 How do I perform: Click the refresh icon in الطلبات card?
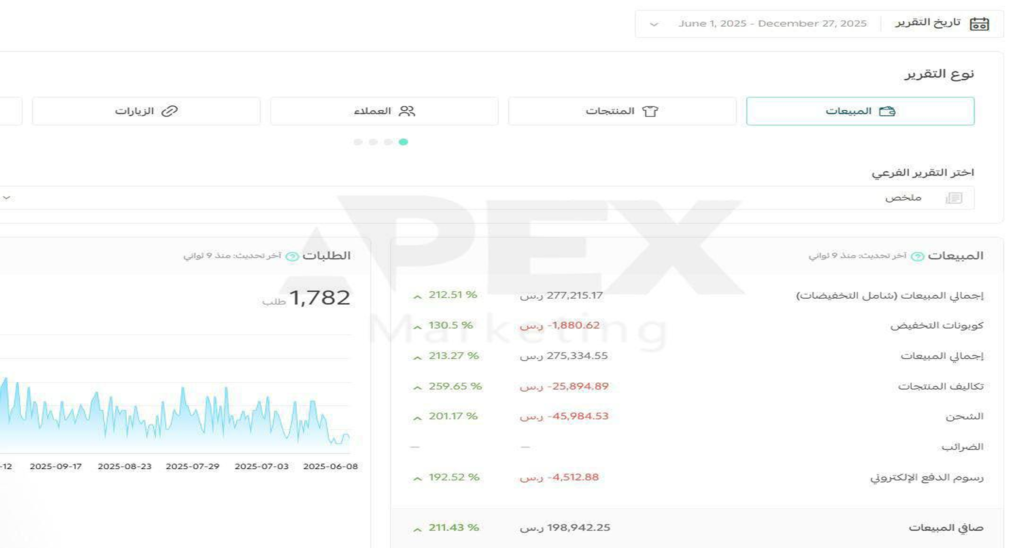coord(292,256)
